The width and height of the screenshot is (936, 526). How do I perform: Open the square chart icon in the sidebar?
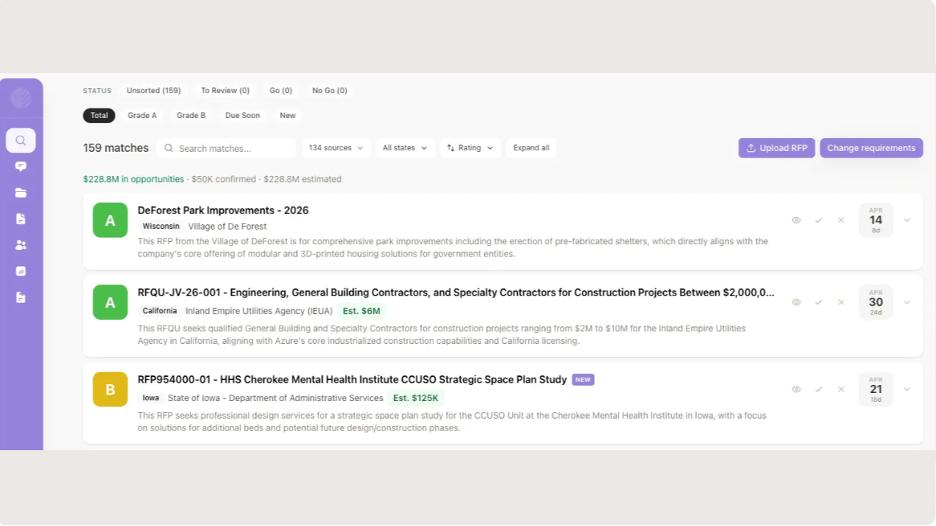21,271
